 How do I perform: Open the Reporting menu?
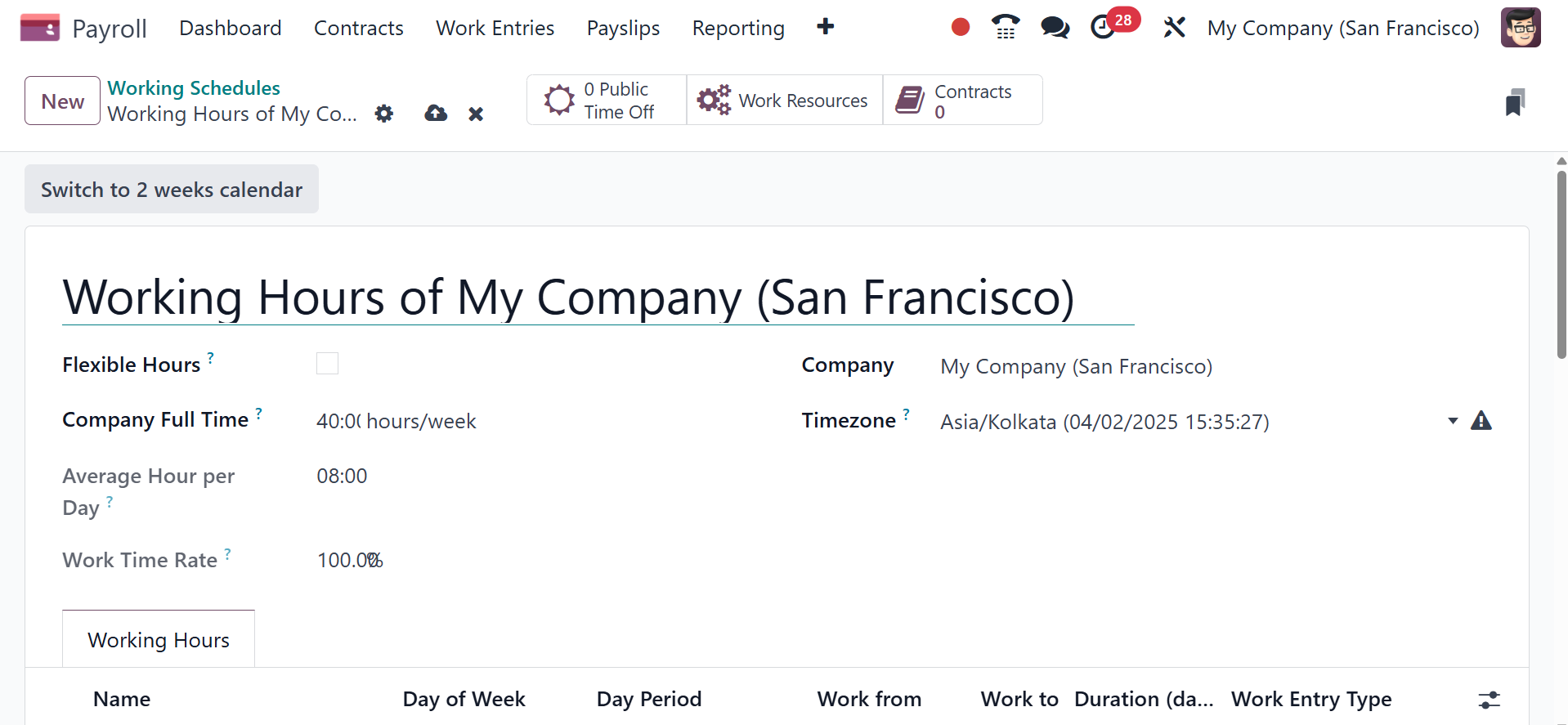click(738, 28)
